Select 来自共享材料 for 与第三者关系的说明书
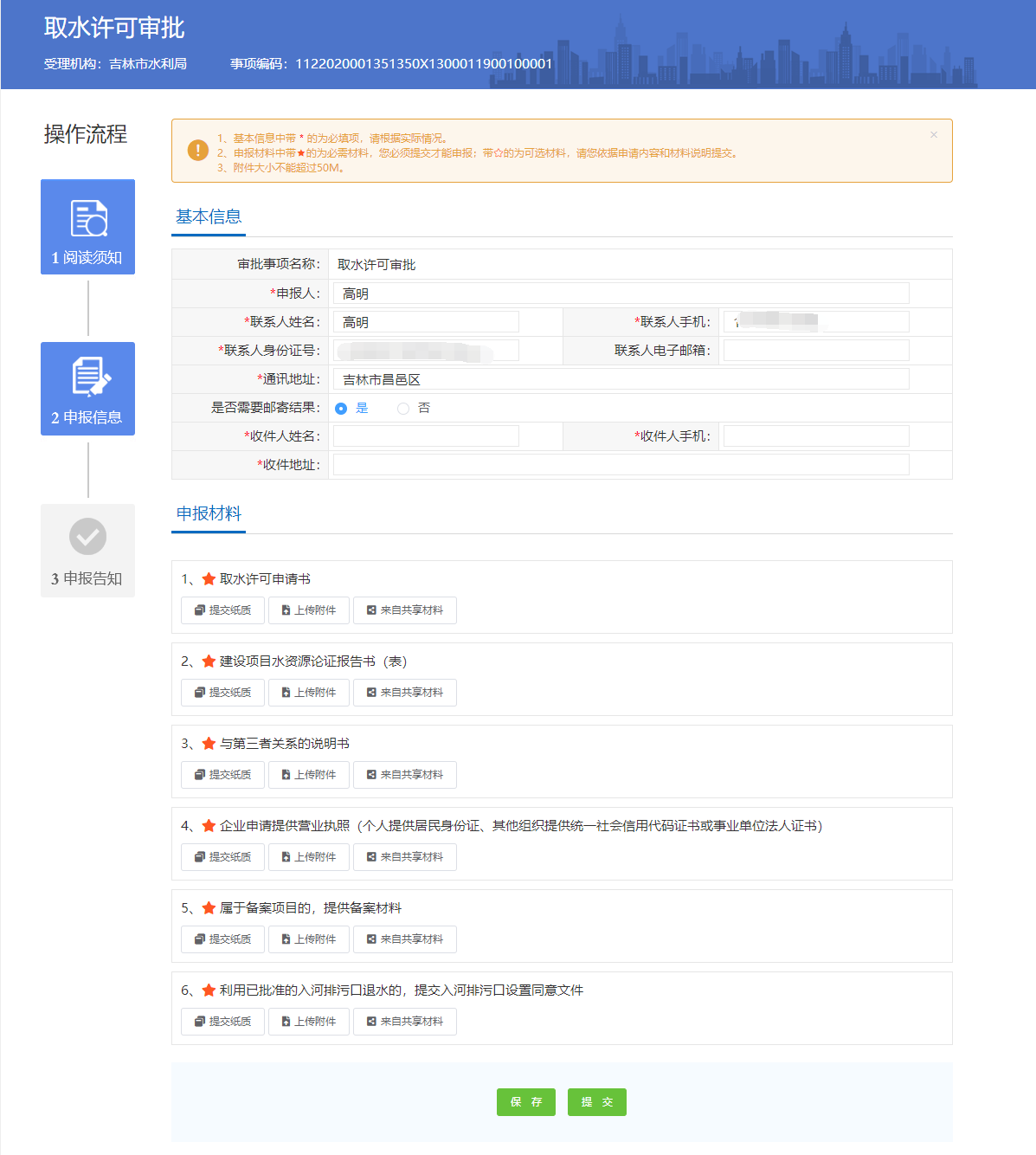This screenshot has height=1155, width=1036. coord(404,775)
